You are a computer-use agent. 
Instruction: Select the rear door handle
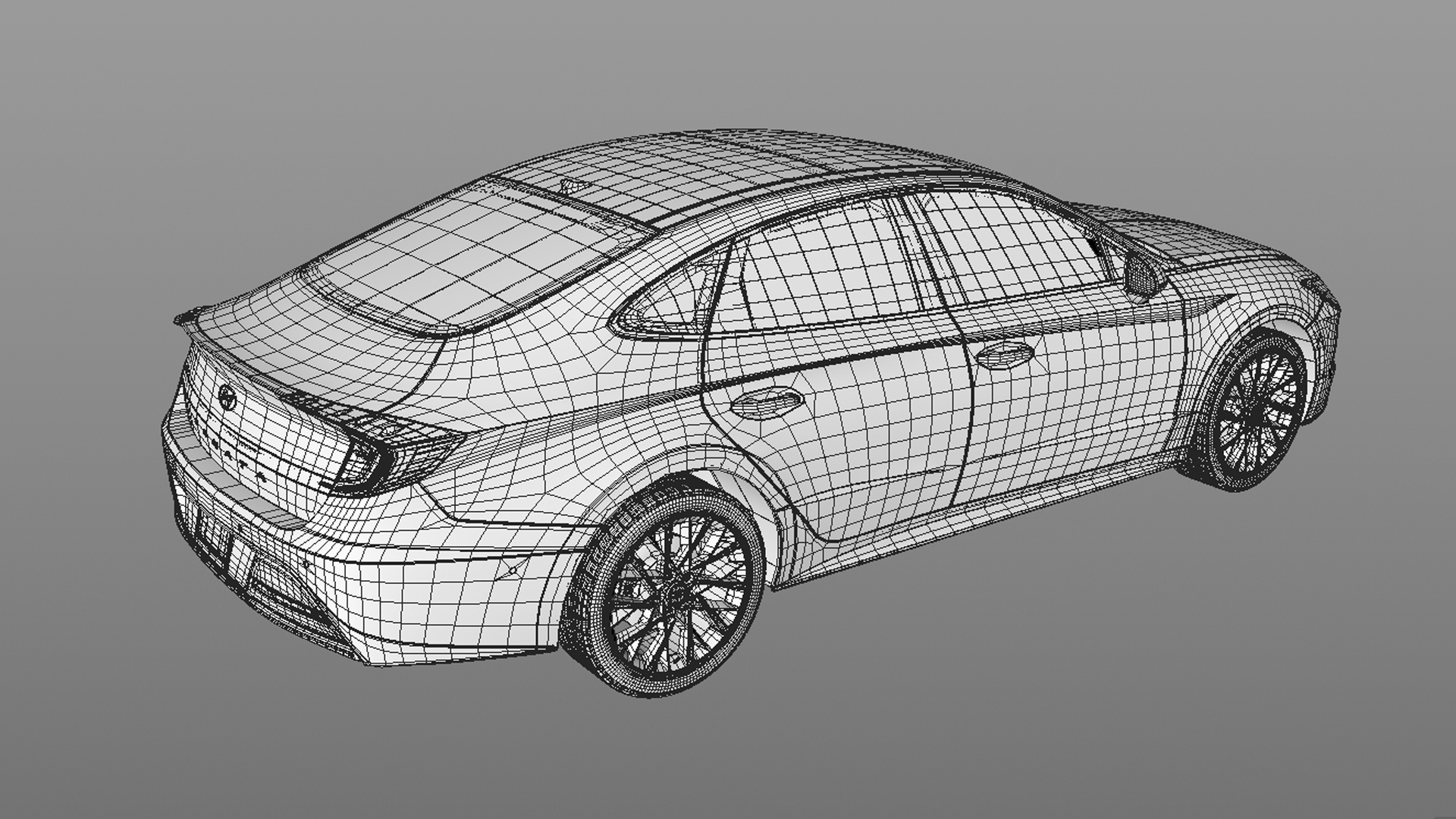[766, 402]
